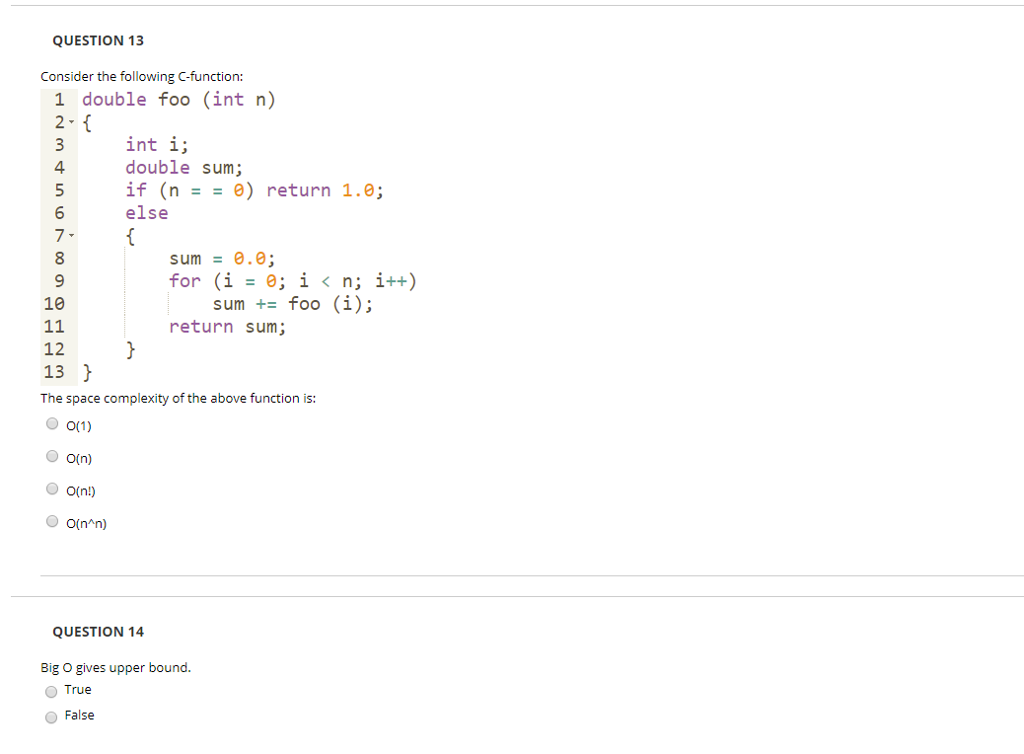
Task: Collapse the inner code block at line 7
Action: click(x=72, y=235)
